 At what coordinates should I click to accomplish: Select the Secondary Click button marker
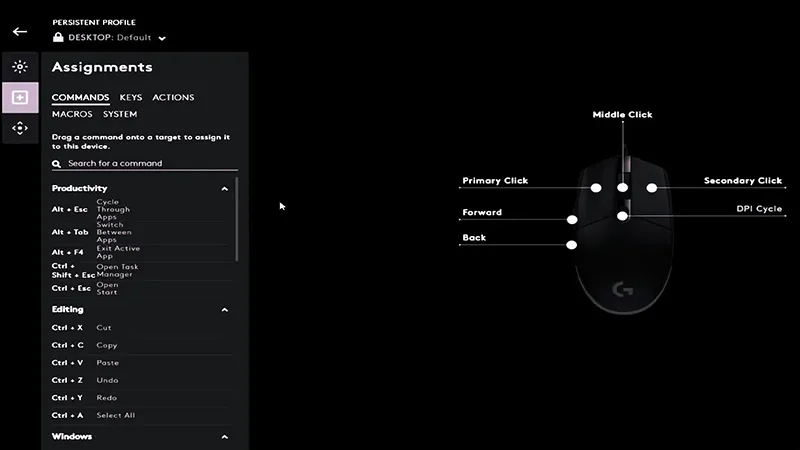coord(651,187)
